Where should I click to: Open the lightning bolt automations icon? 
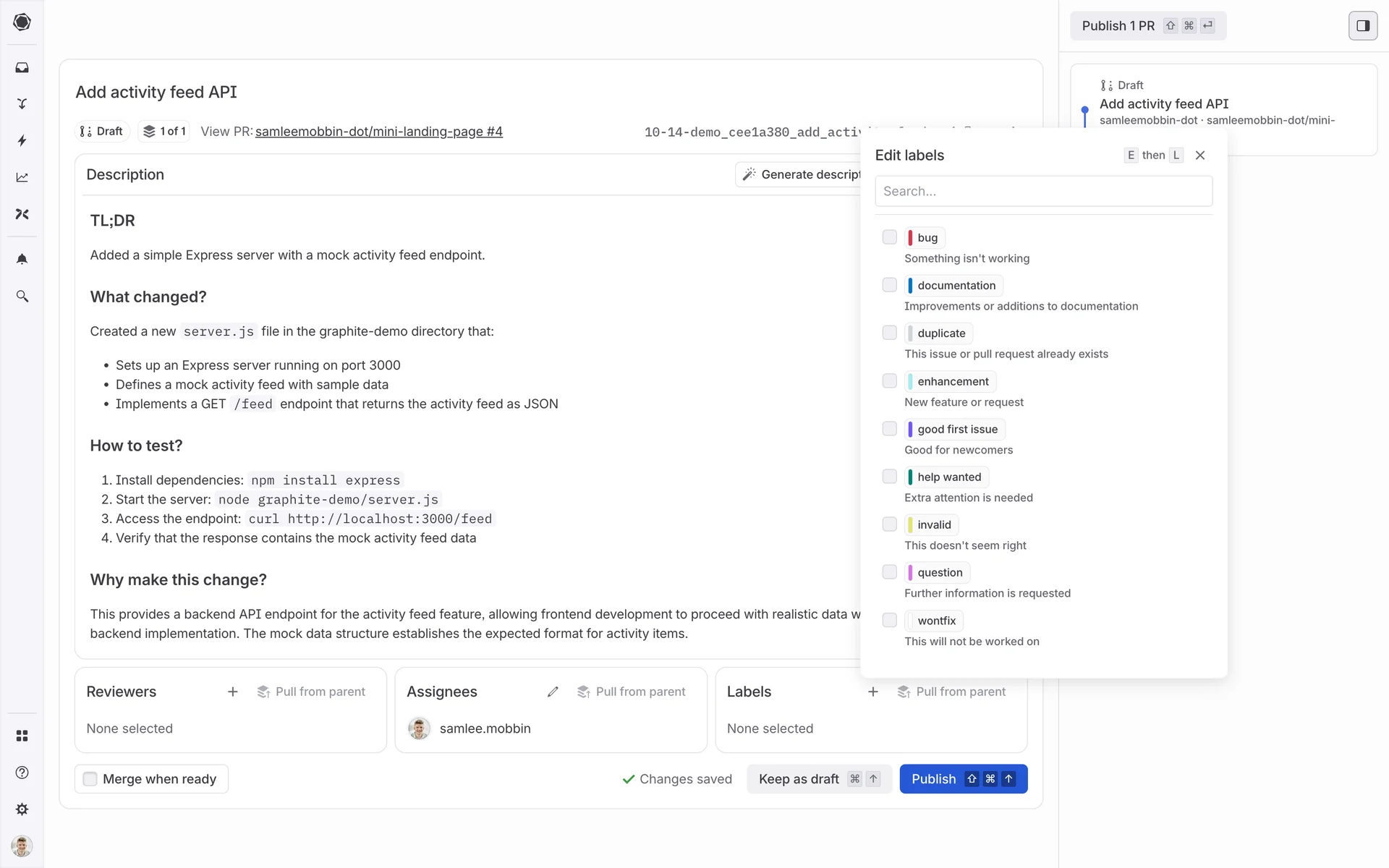22,140
